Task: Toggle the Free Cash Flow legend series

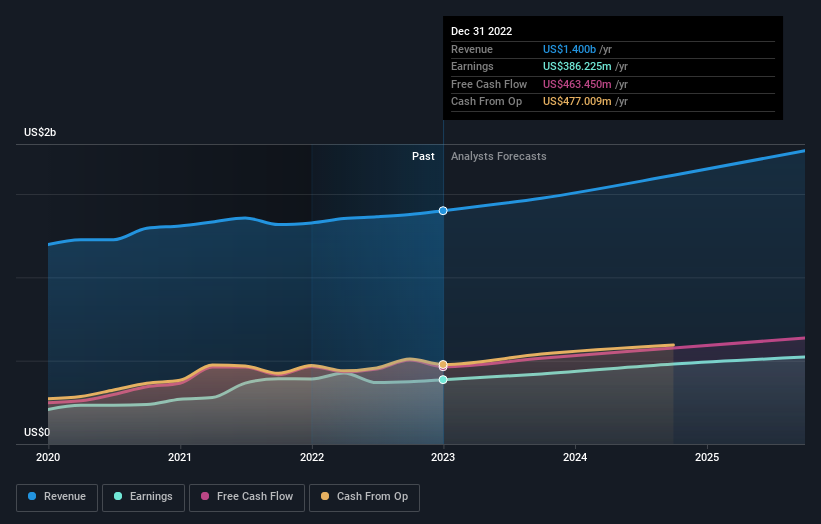Action: 247,497
